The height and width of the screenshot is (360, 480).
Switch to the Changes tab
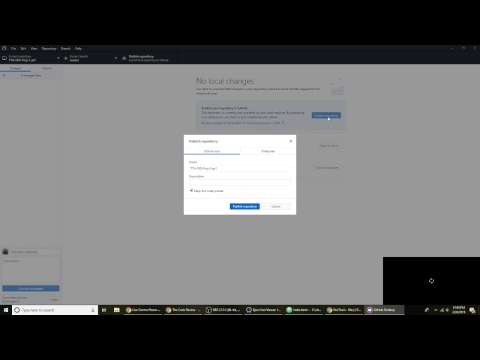point(15,68)
